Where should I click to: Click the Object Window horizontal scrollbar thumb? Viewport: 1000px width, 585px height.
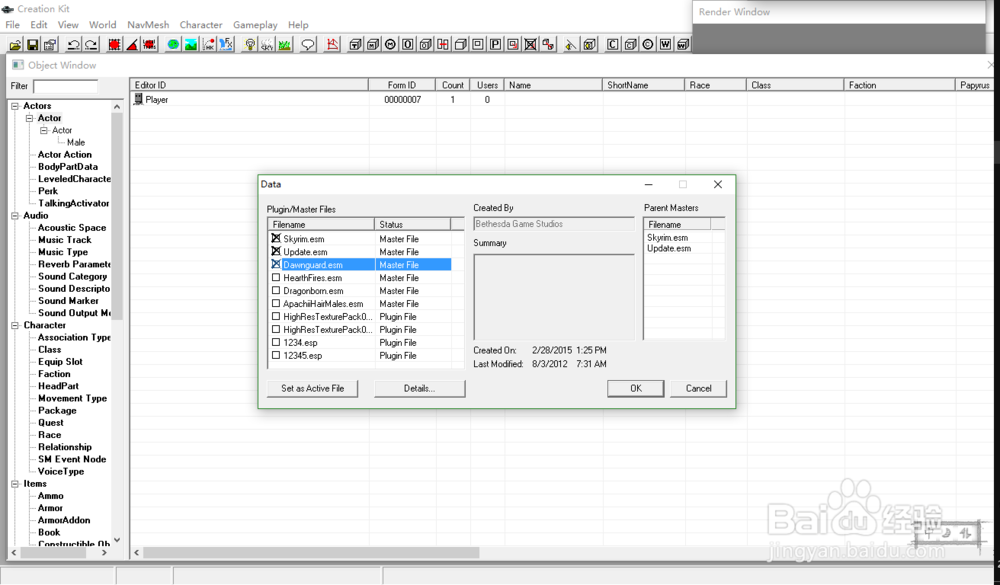point(311,552)
